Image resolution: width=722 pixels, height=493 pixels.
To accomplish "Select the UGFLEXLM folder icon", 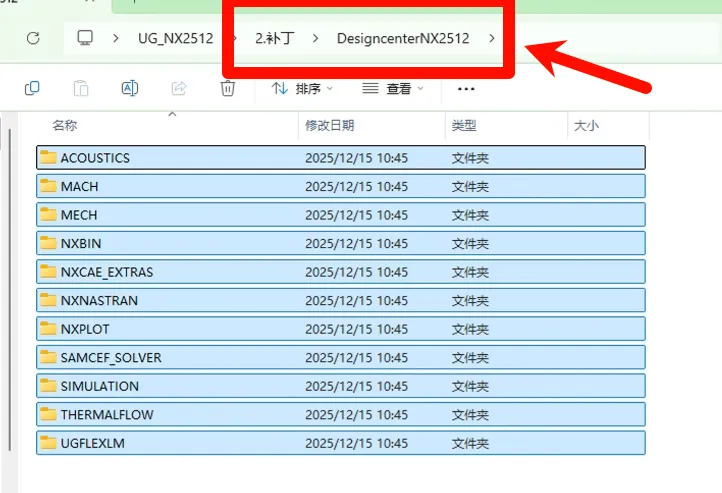I will click(48, 443).
